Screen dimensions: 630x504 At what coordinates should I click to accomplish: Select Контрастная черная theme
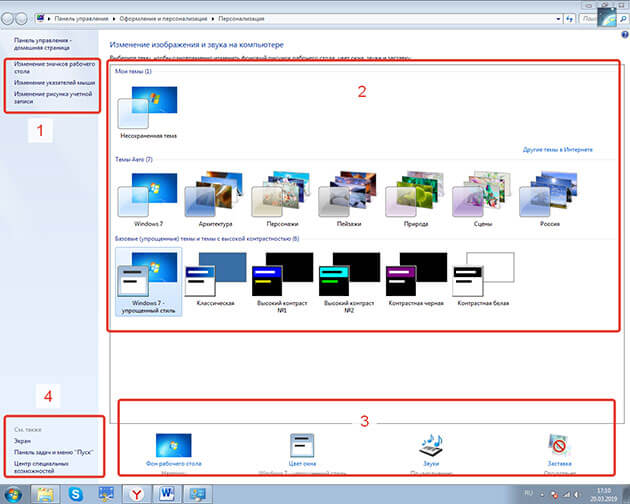pos(416,275)
